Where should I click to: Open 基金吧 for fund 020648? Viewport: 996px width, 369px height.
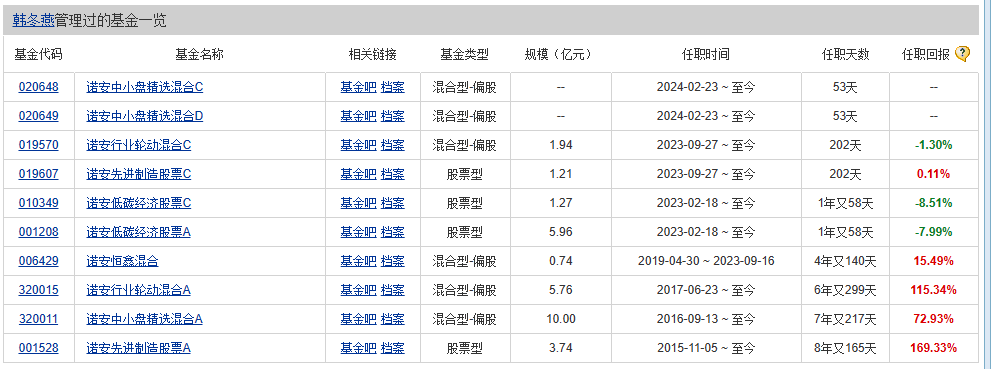tap(358, 87)
